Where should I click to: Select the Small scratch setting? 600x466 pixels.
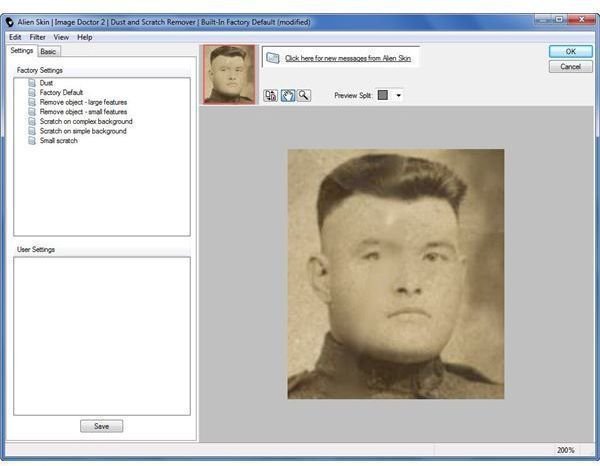pyautogui.click(x=59, y=140)
